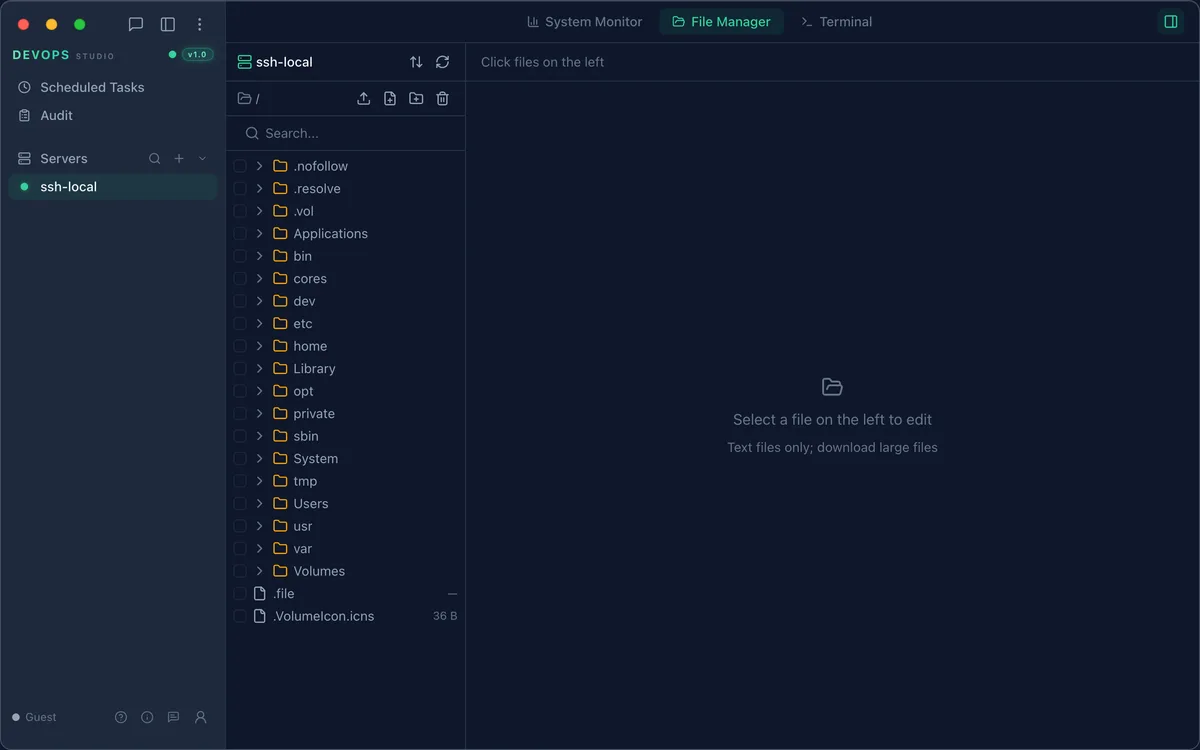Check the Users folder checkbox
Screen dimensions: 1200x750
point(240,503)
